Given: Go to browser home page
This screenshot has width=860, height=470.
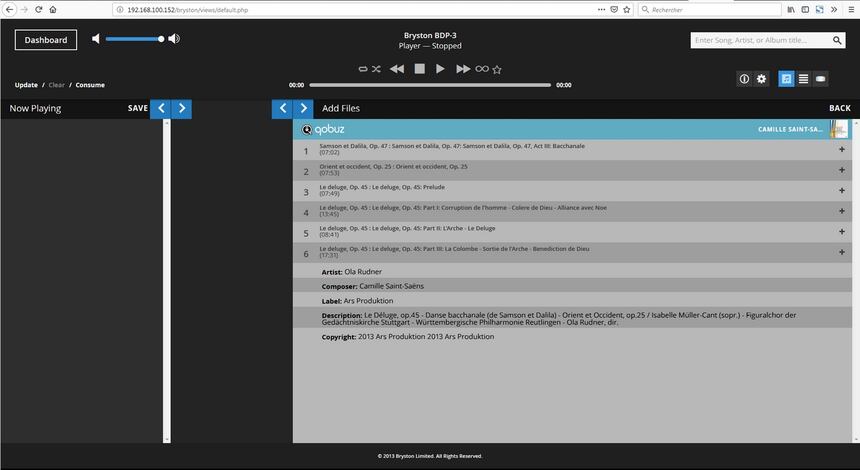Looking at the screenshot, I should point(53,9).
